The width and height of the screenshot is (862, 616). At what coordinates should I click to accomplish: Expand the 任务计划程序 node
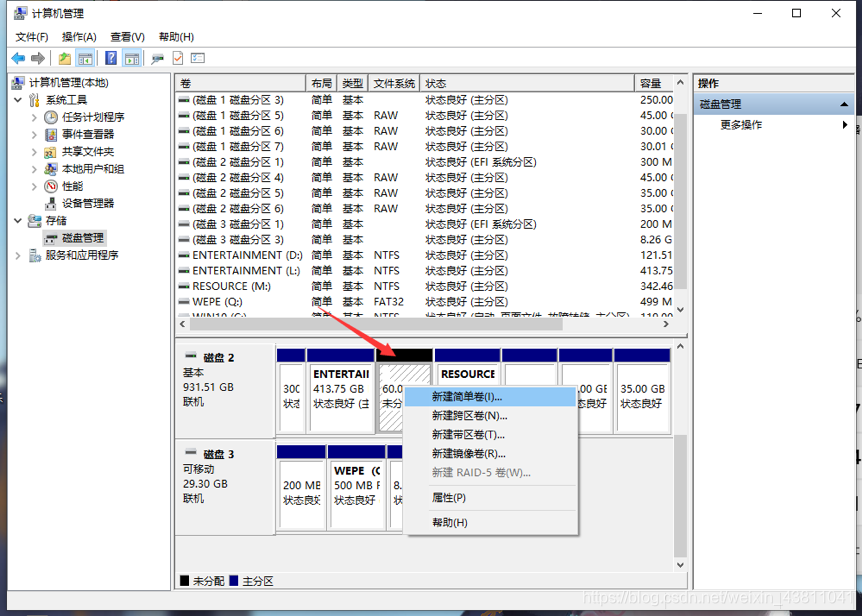(x=34, y=117)
